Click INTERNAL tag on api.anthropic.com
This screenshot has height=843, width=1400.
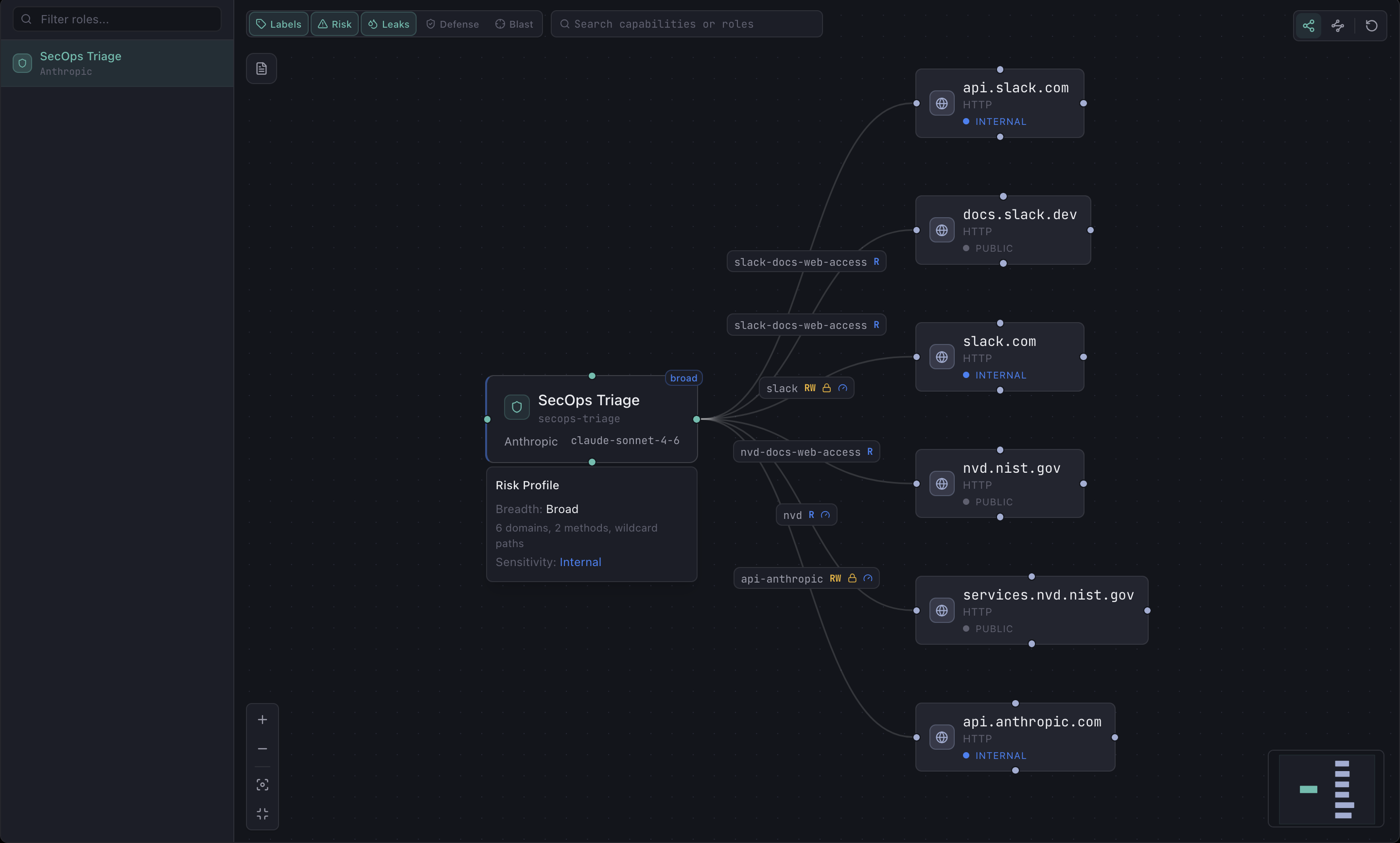pyautogui.click(x=995, y=755)
